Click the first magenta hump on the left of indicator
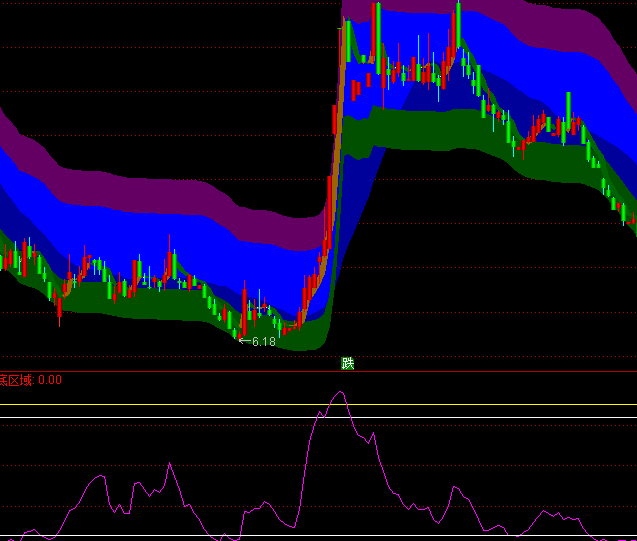Screen dimensions: 637x541 coord(98,478)
